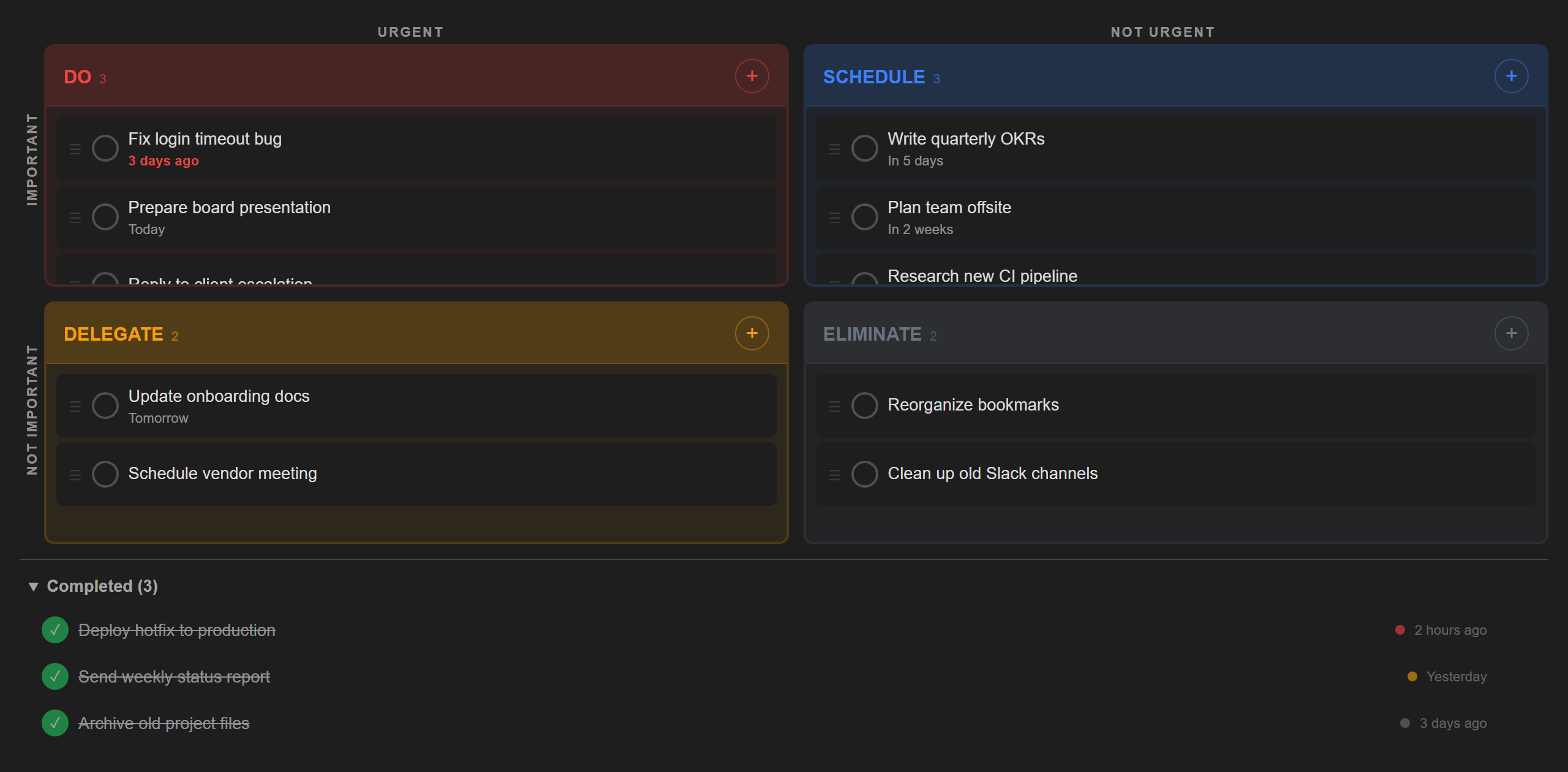Add a new task to DO quadrant
This screenshot has height=772, width=1568.
click(x=752, y=76)
